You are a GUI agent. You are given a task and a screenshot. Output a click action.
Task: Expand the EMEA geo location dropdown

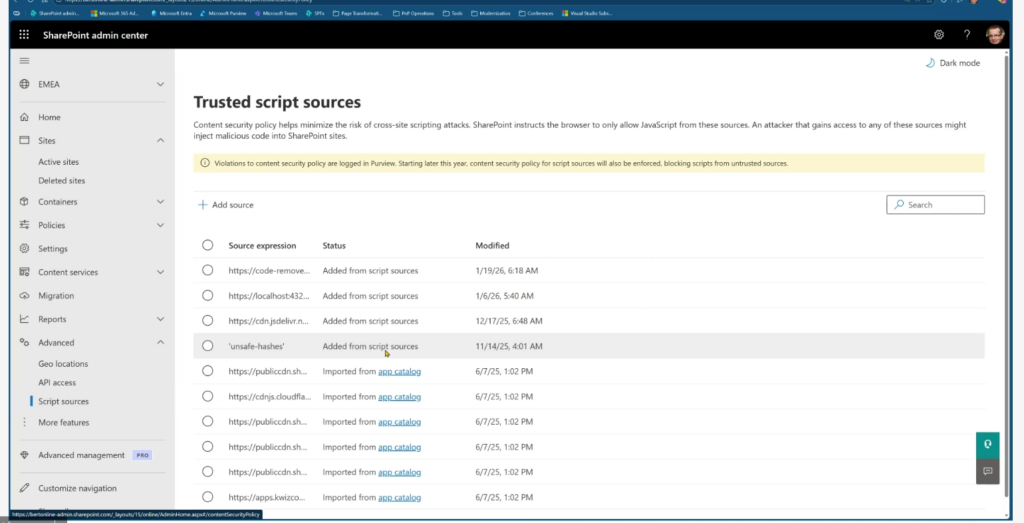coord(160,85)
